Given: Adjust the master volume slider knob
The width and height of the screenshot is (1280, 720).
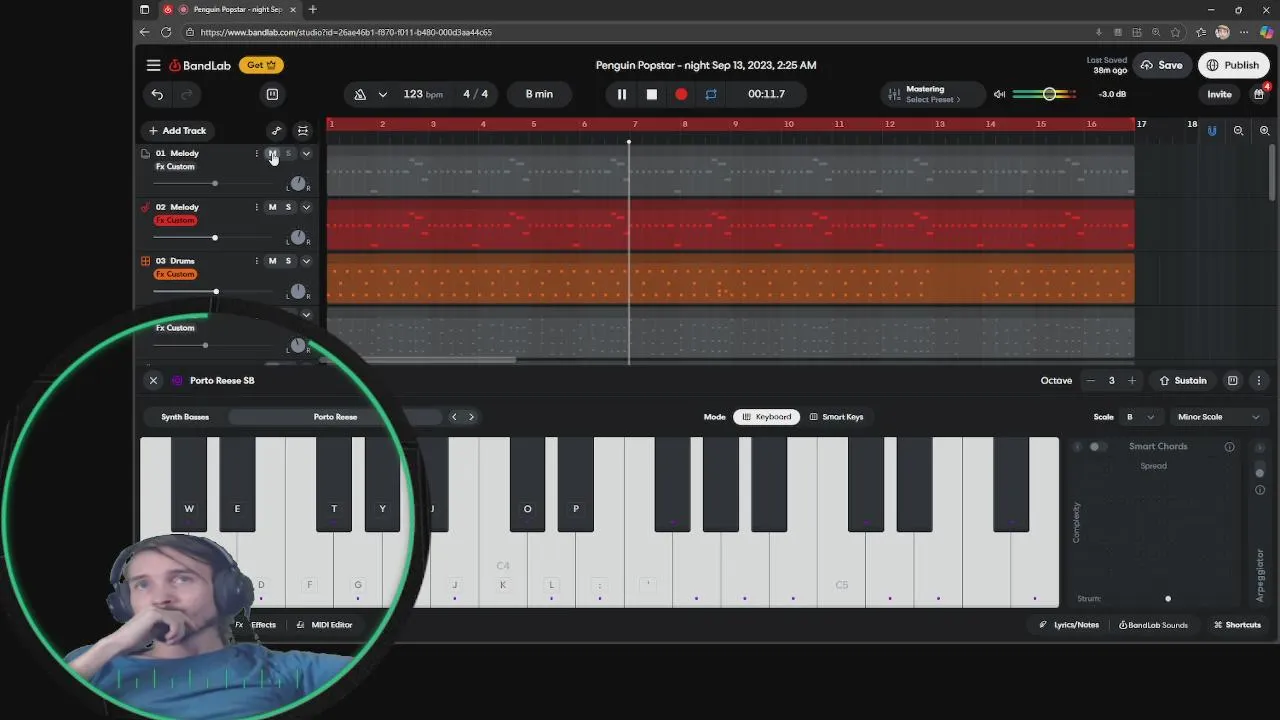Looking at the screenshot, I should click(1049, 94).
